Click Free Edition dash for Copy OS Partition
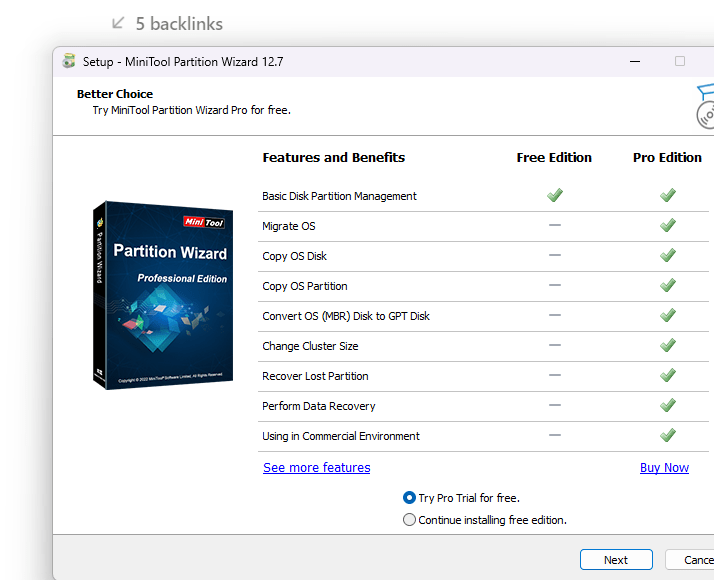 tap(555, 285)
